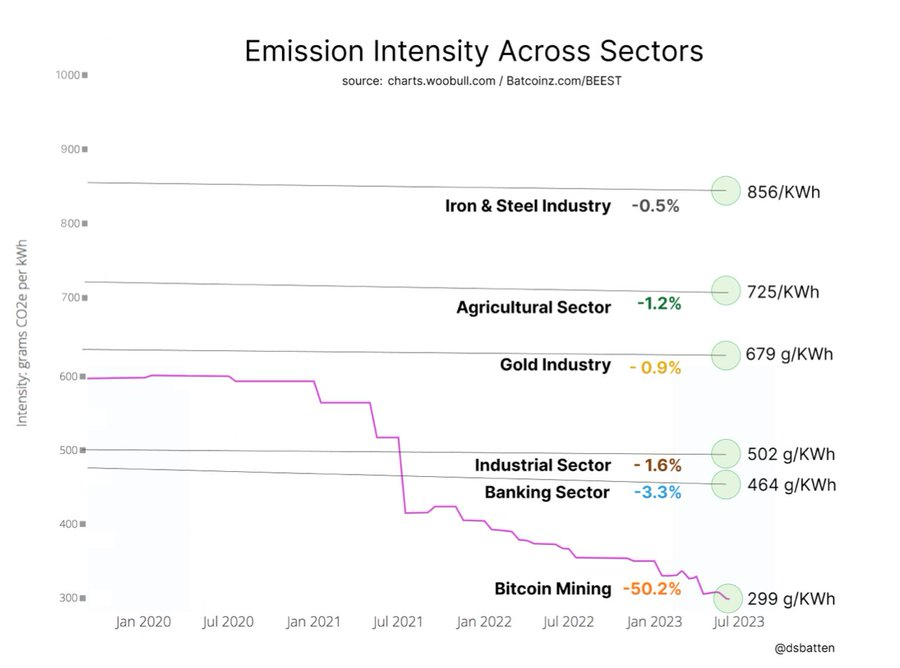Click the green circle marker at 856/KWh
The image size is (900, 668).
pyautogui.click(x=725, y=189)
